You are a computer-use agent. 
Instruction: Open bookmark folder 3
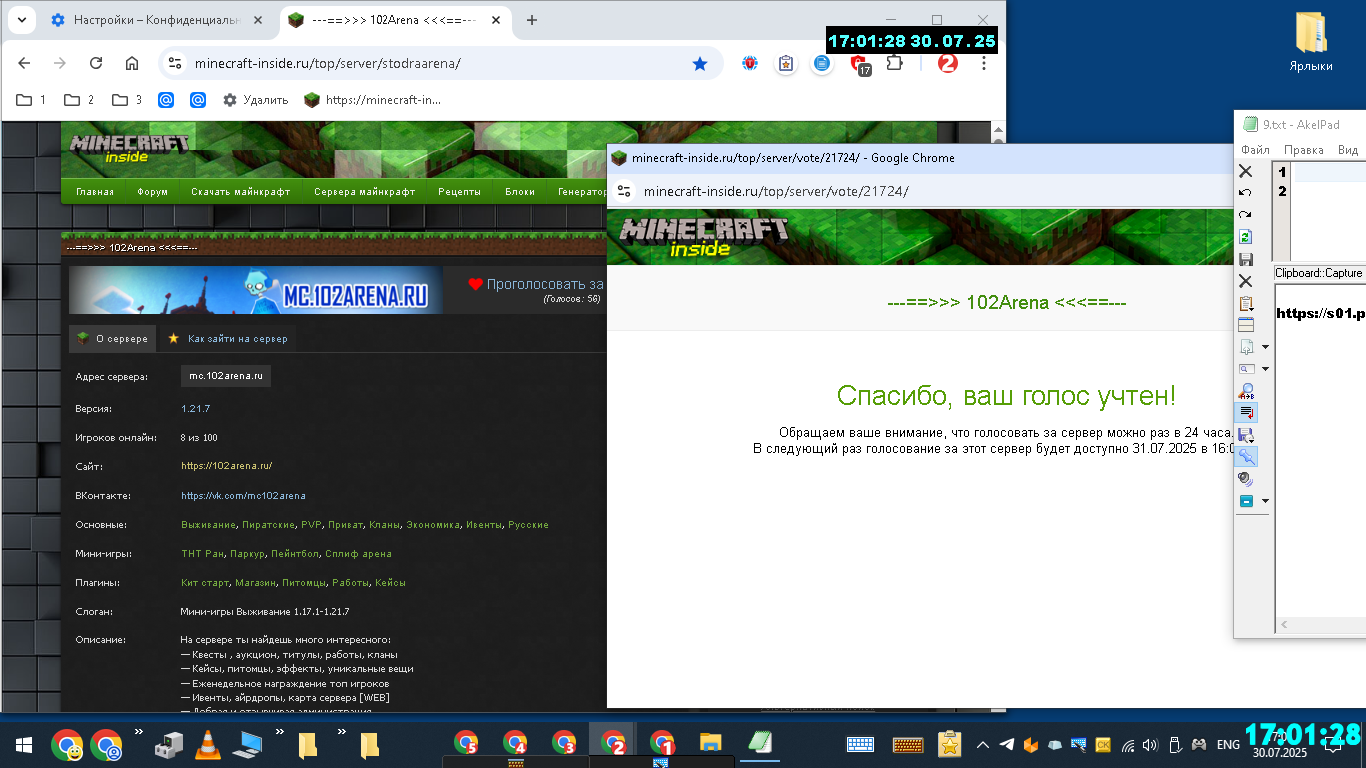[x=127, y=100]
